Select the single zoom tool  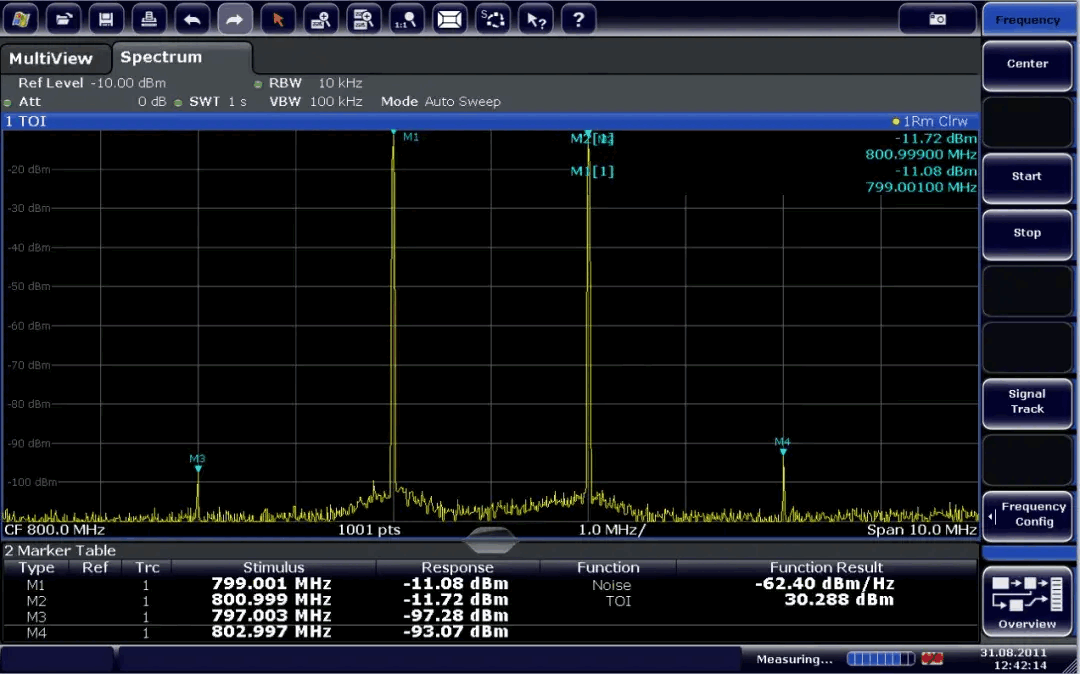tap(321, 19)
